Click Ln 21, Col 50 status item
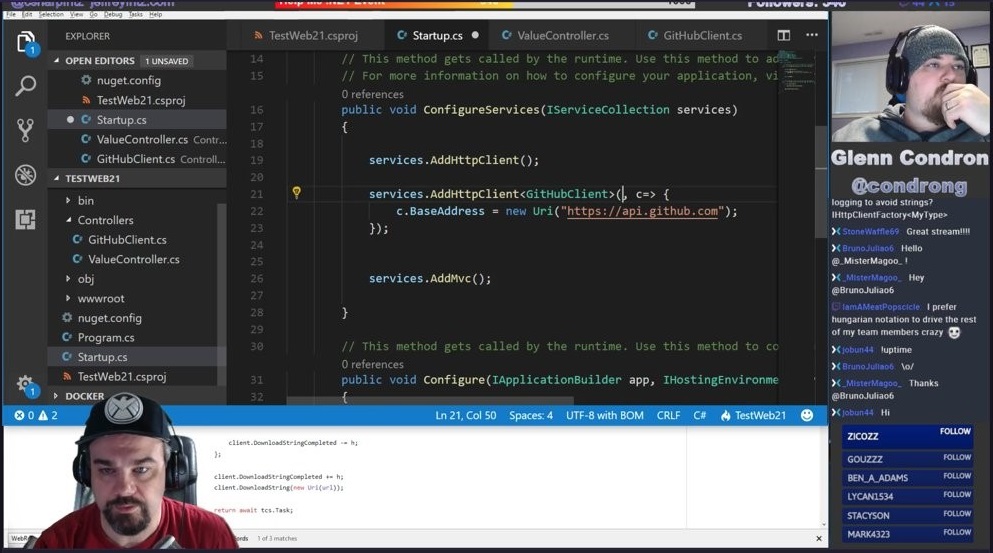This screenshot has height=553, width=993. click(465, 416)
